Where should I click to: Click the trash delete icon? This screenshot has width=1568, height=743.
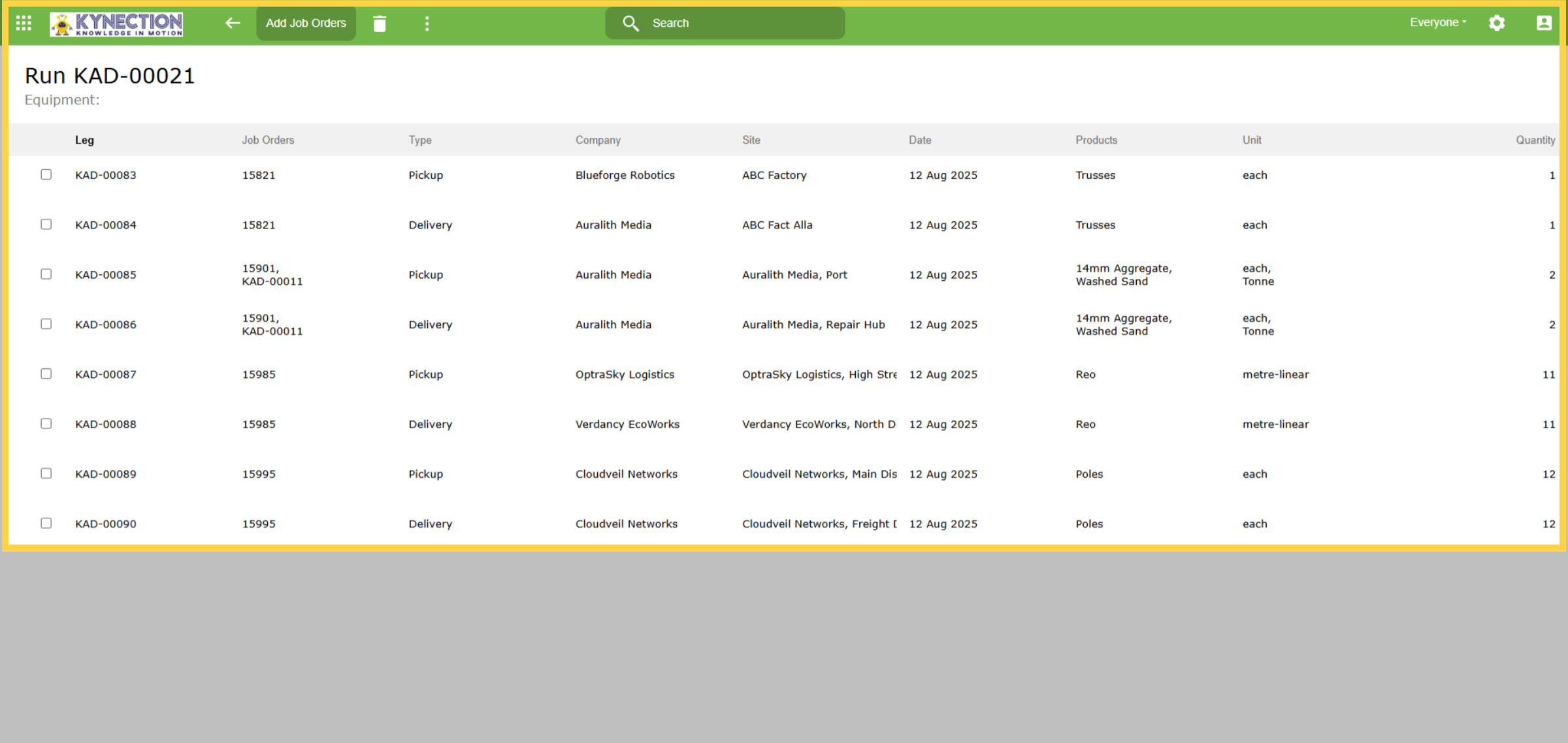point(380,24)
